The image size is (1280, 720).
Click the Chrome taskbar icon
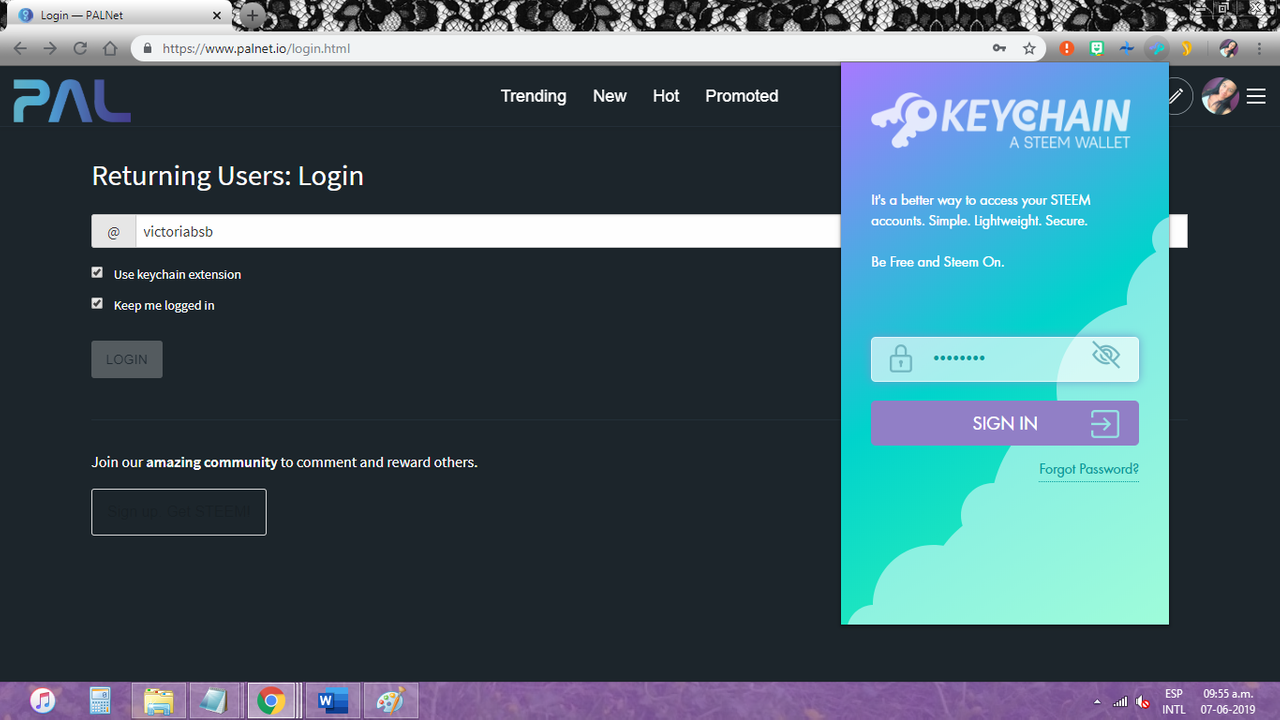pos(270,701)
